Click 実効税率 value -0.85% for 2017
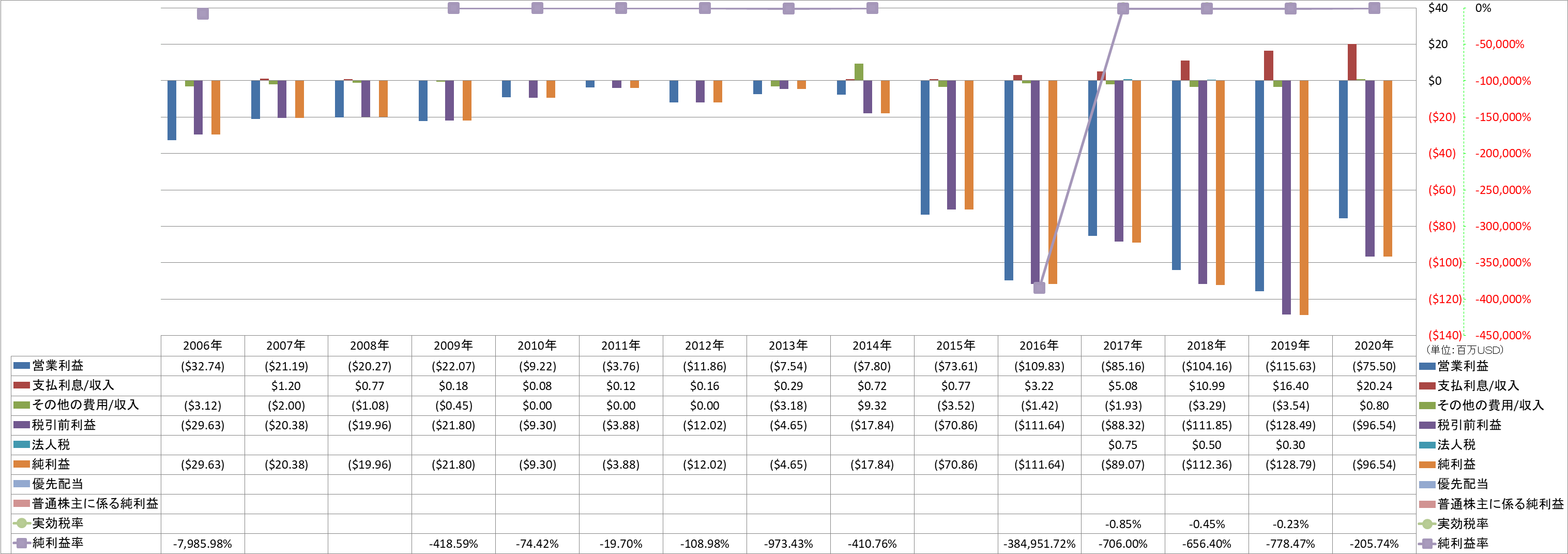This screenshot has height=554, width=1568. [1123, 524]
